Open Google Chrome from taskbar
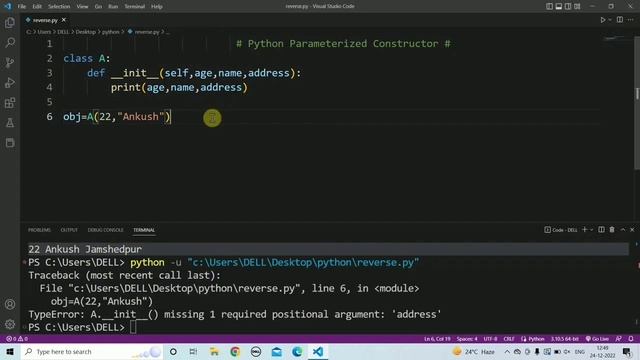Screen dimensions: 640x360 point(235,351)
